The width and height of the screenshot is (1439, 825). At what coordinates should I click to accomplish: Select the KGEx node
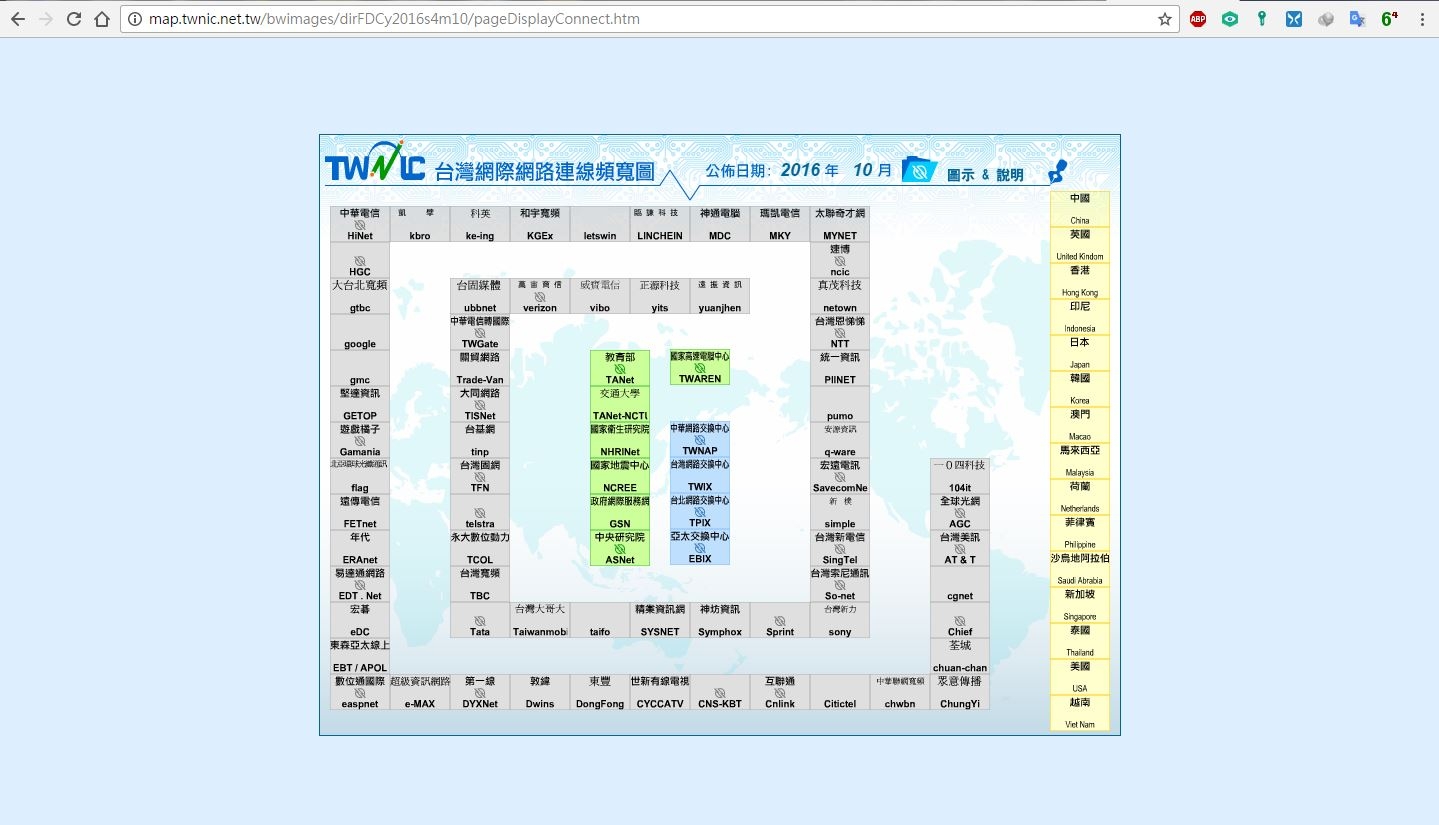coord(540,224)
